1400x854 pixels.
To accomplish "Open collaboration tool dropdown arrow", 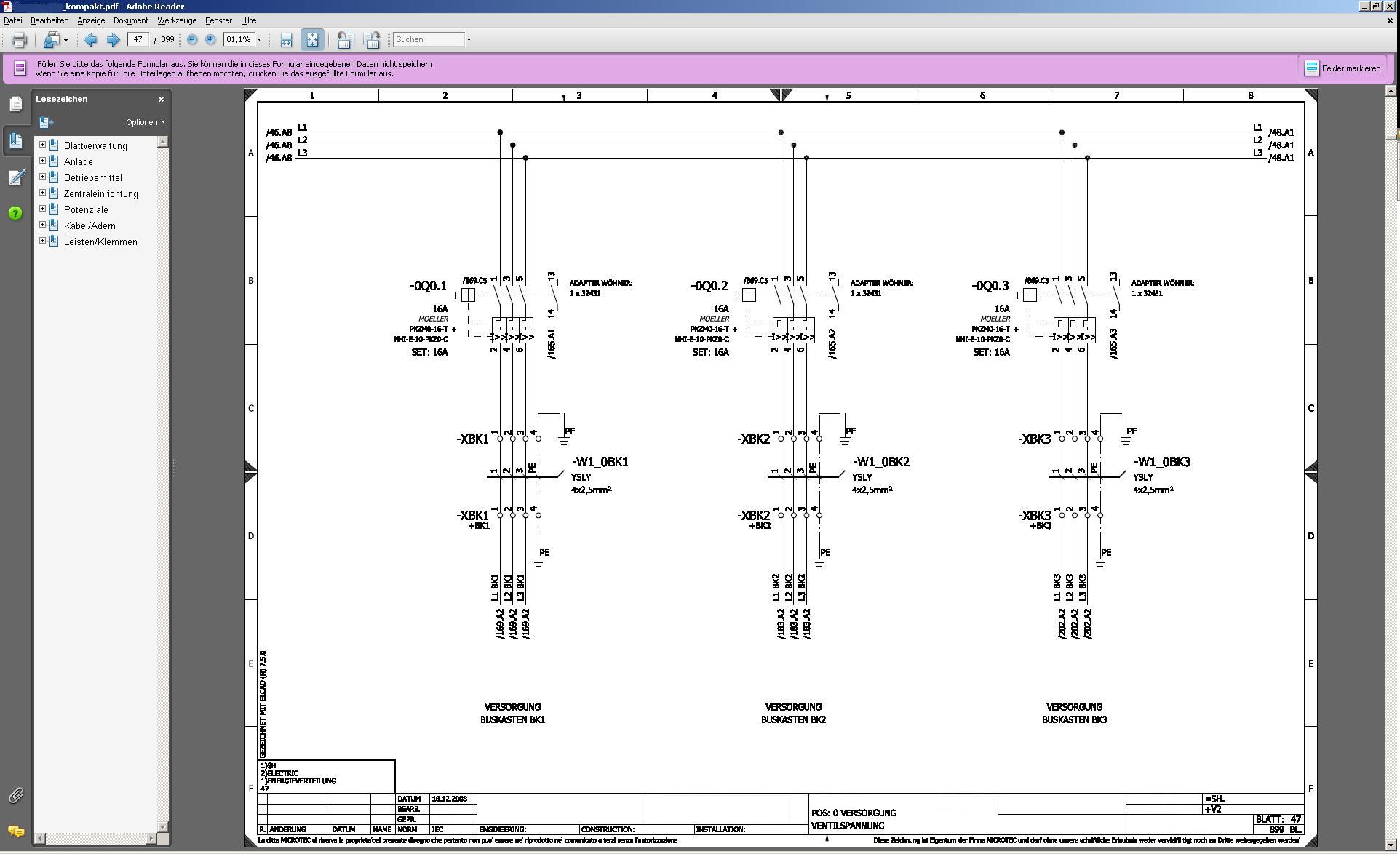I will point(65,40).
